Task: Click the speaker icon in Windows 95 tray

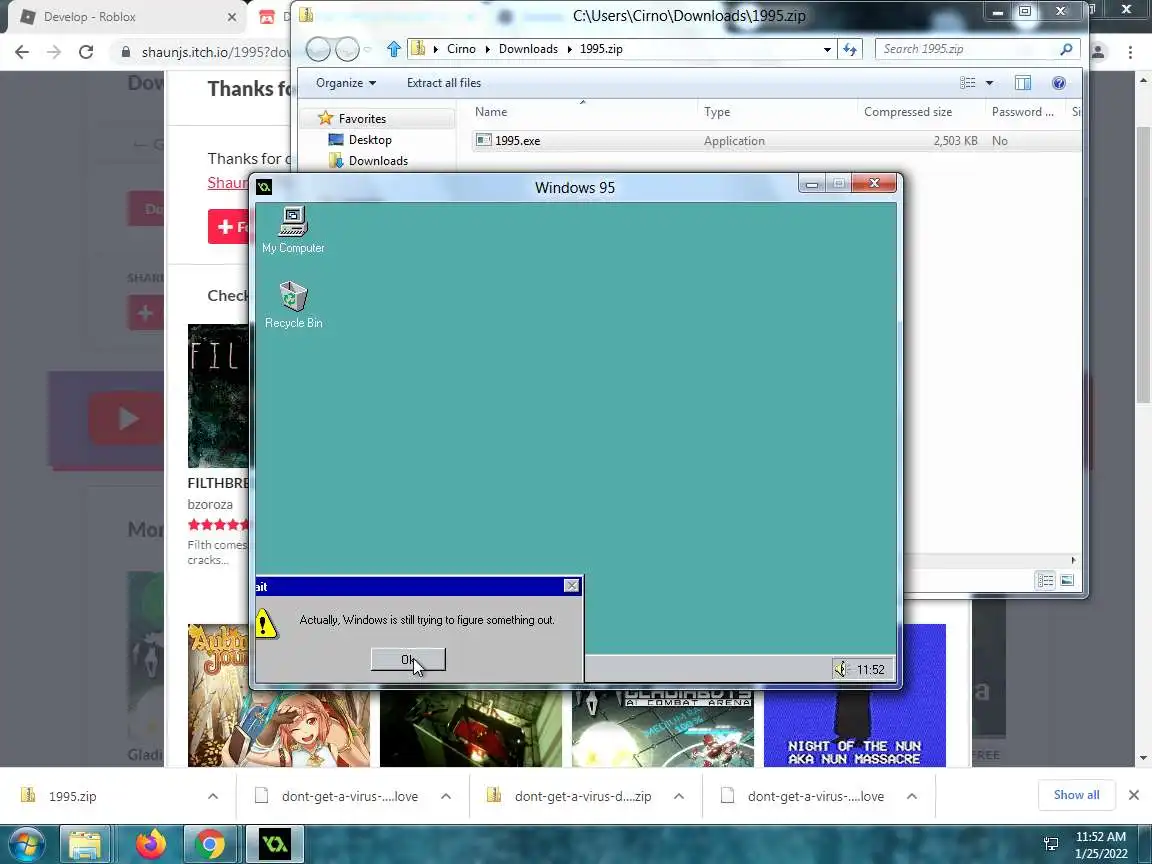Action: [x=840, y=669]
